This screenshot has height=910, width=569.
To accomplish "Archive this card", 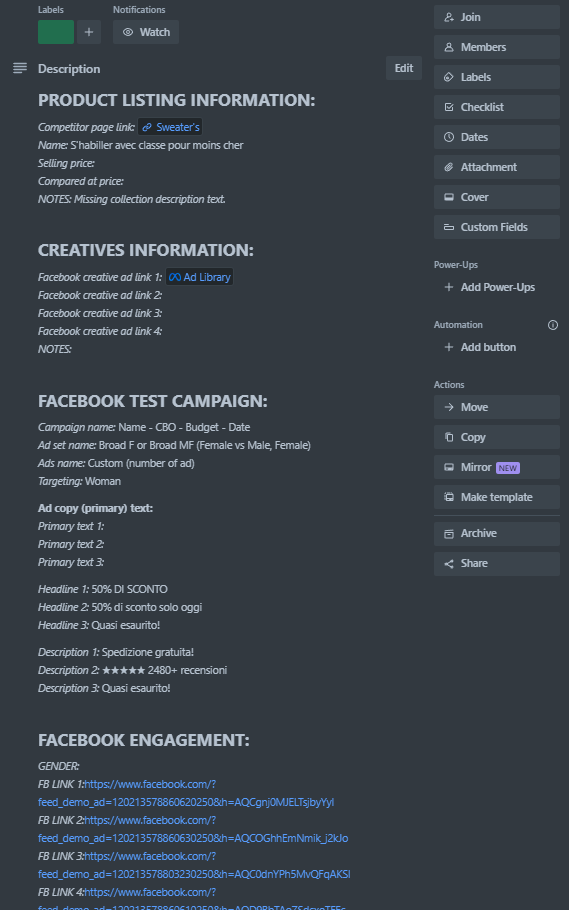I will pos(496,533).
